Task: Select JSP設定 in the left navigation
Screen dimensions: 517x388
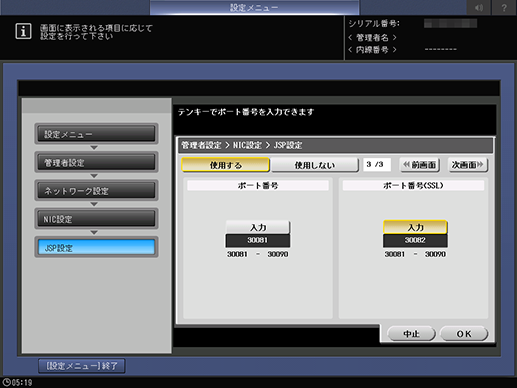Action: (x=96, y=247)
